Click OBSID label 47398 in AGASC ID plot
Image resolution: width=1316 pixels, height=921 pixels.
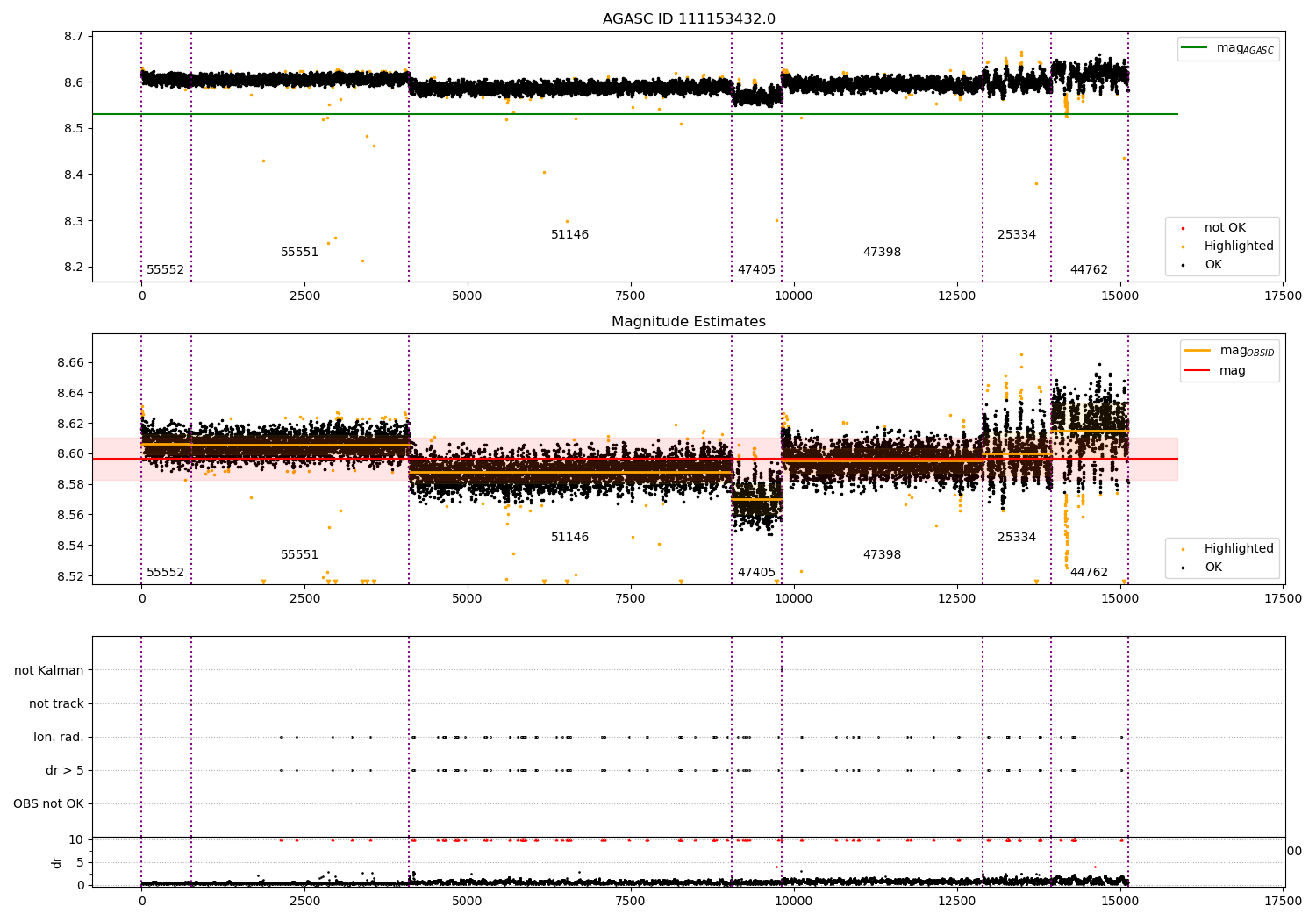882,252
